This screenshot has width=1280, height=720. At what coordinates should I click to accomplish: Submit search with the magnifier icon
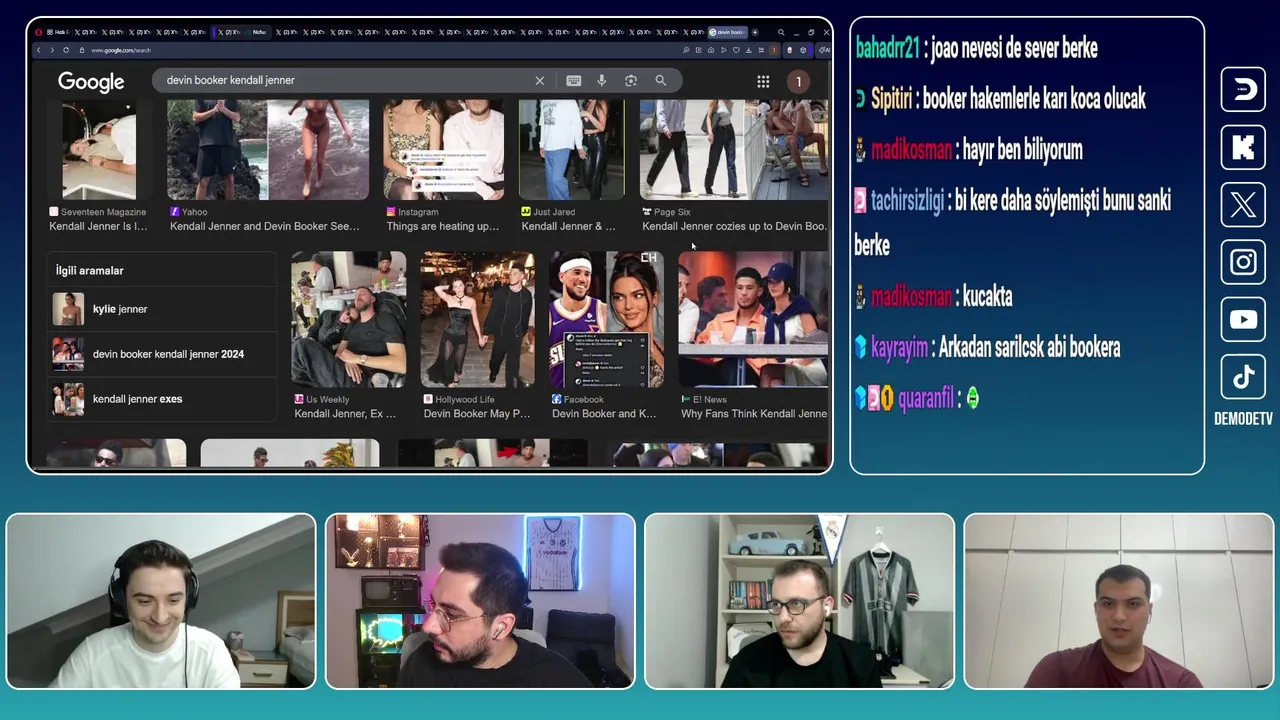[x=661, y=80]
